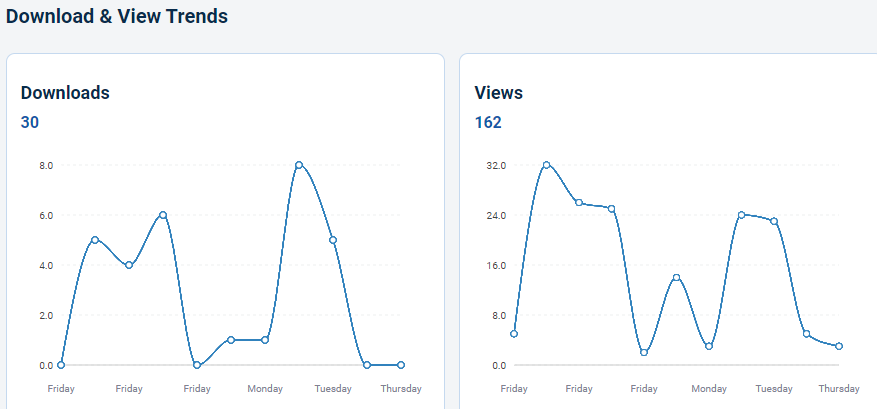Viewport: 877px width, 409px height.
Task: Select the lowest data point on Views chart
Action: click(x=644, y=352)
